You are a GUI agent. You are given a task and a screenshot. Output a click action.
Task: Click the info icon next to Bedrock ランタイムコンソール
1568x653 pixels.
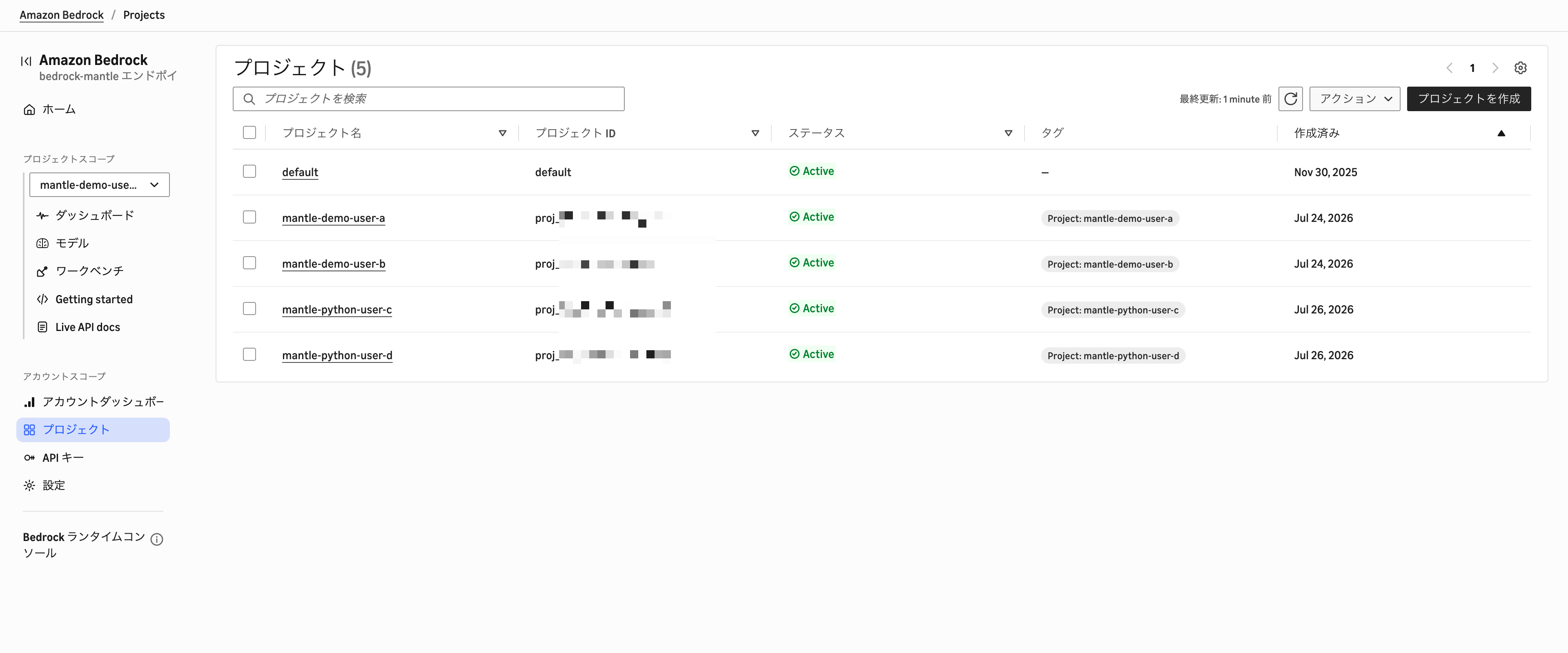coord(156,539)
